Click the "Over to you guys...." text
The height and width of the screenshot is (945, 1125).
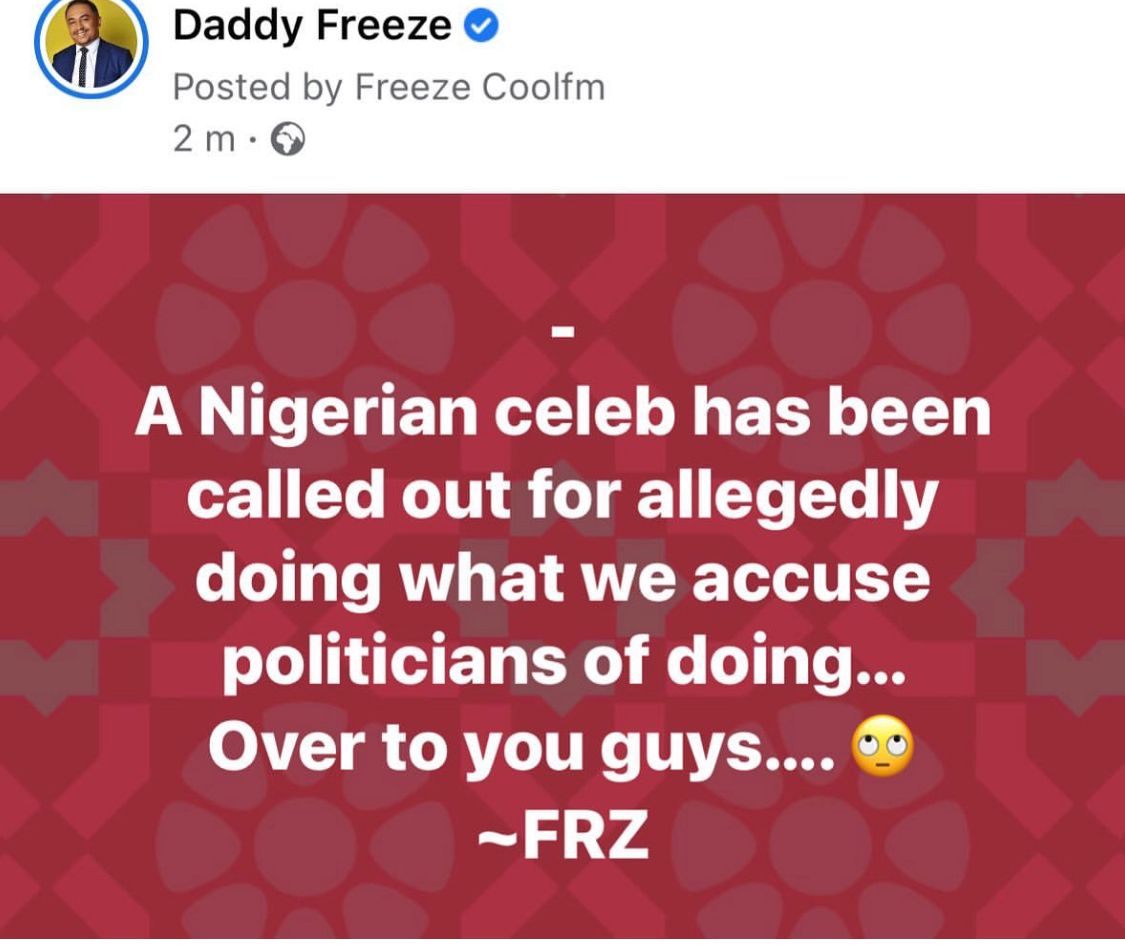tap(522, 748)
